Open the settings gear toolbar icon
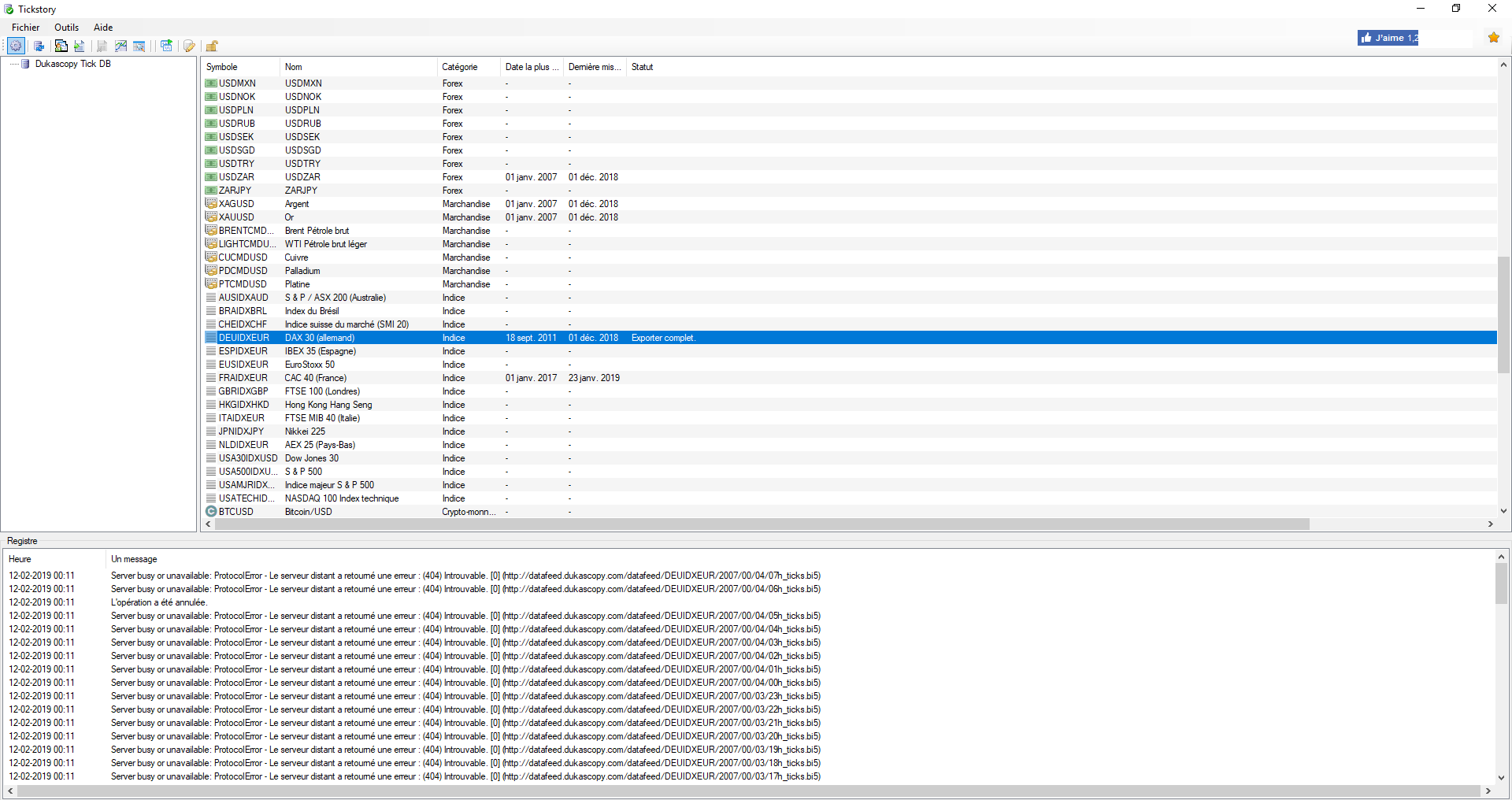Screen dimensions: 1512x800 point(16,46)
